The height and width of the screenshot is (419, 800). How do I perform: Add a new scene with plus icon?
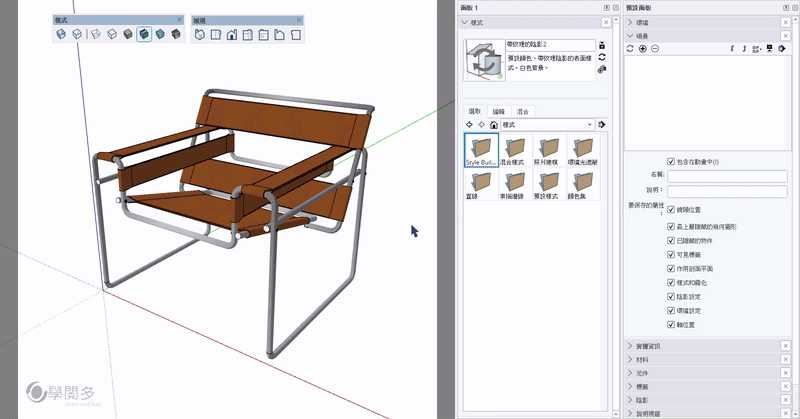pos(643,48)
